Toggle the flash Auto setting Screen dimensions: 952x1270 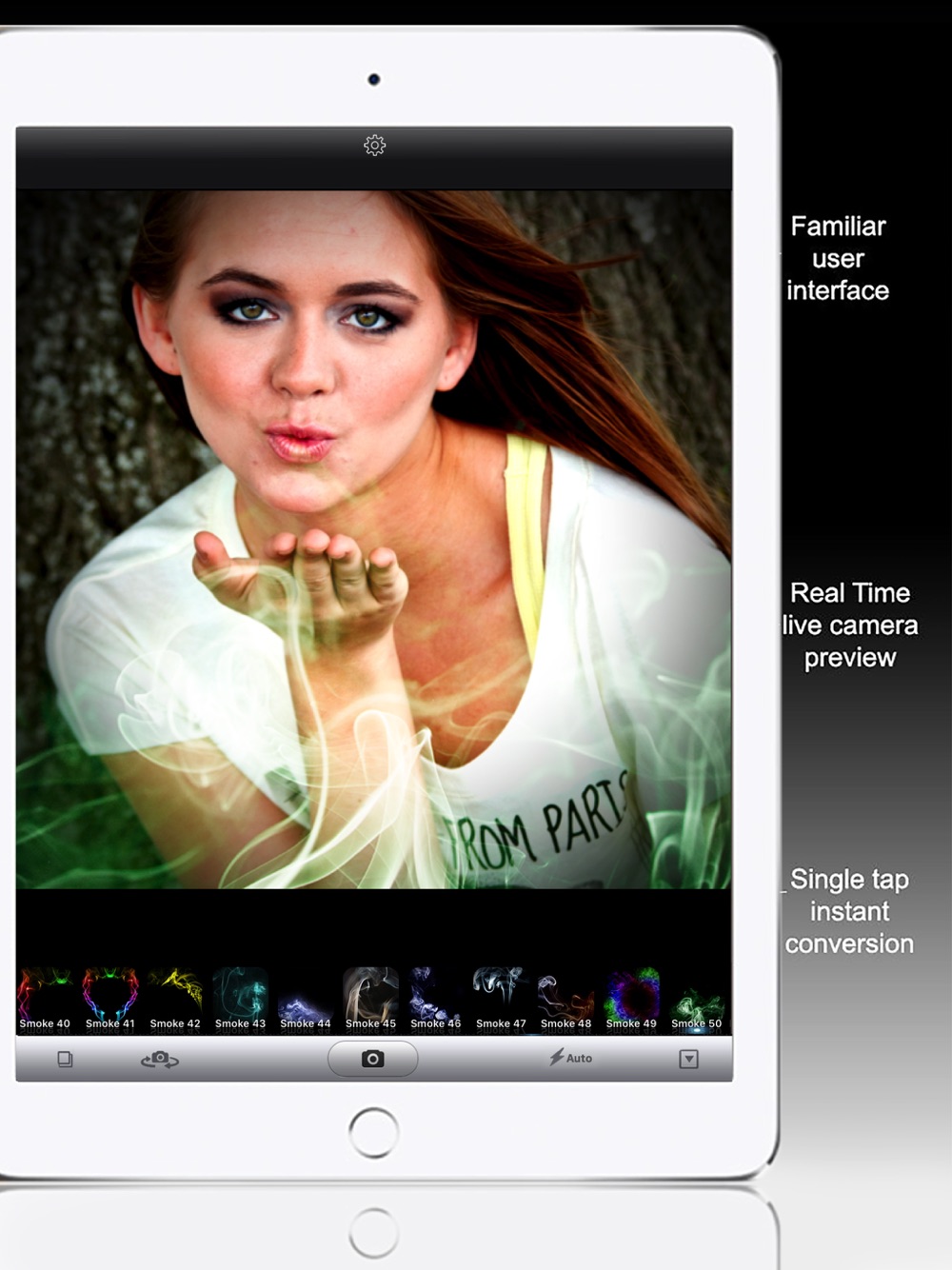570,1058
